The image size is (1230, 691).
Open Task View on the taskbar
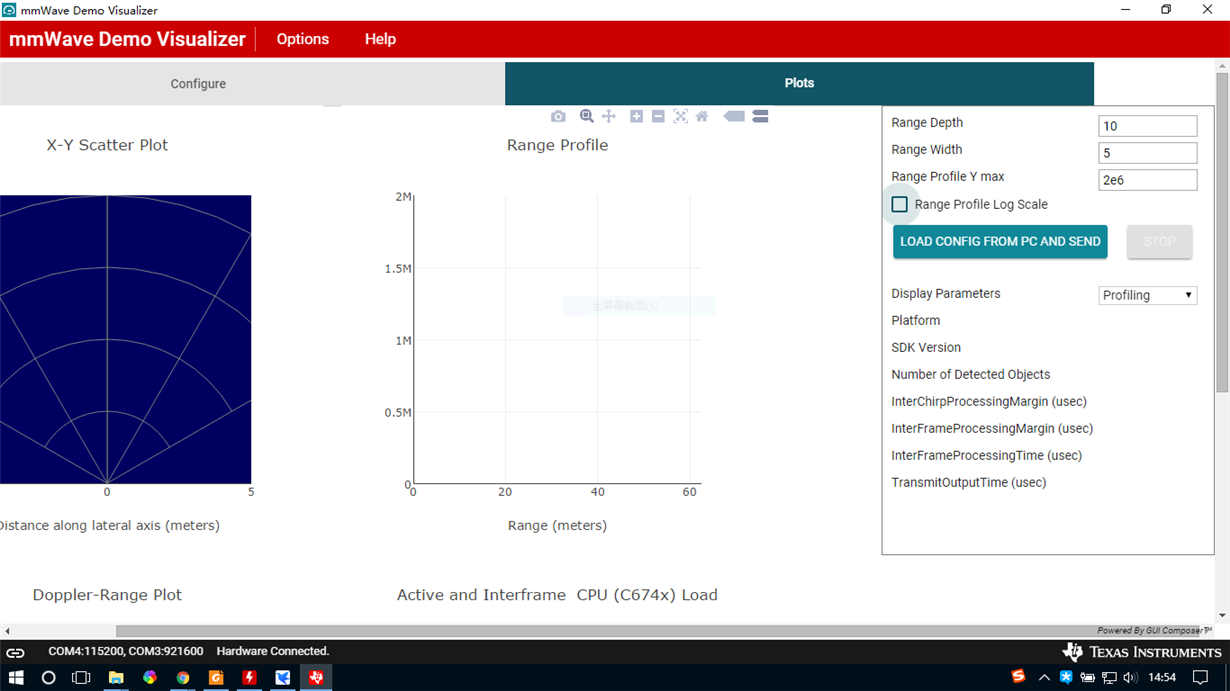81,677
